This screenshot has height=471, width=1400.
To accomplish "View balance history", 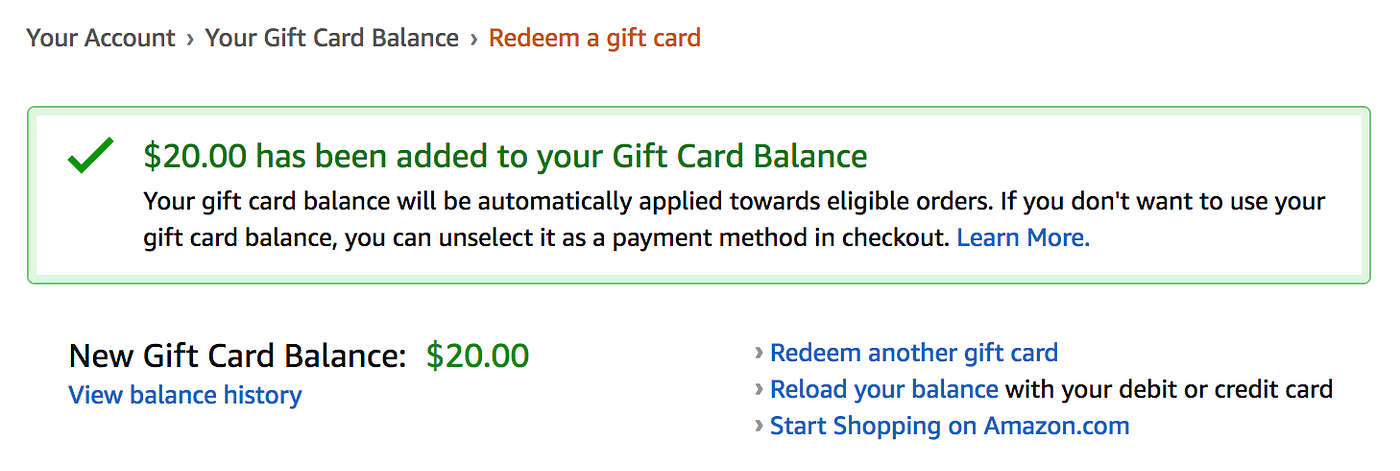I will (185, 395).
